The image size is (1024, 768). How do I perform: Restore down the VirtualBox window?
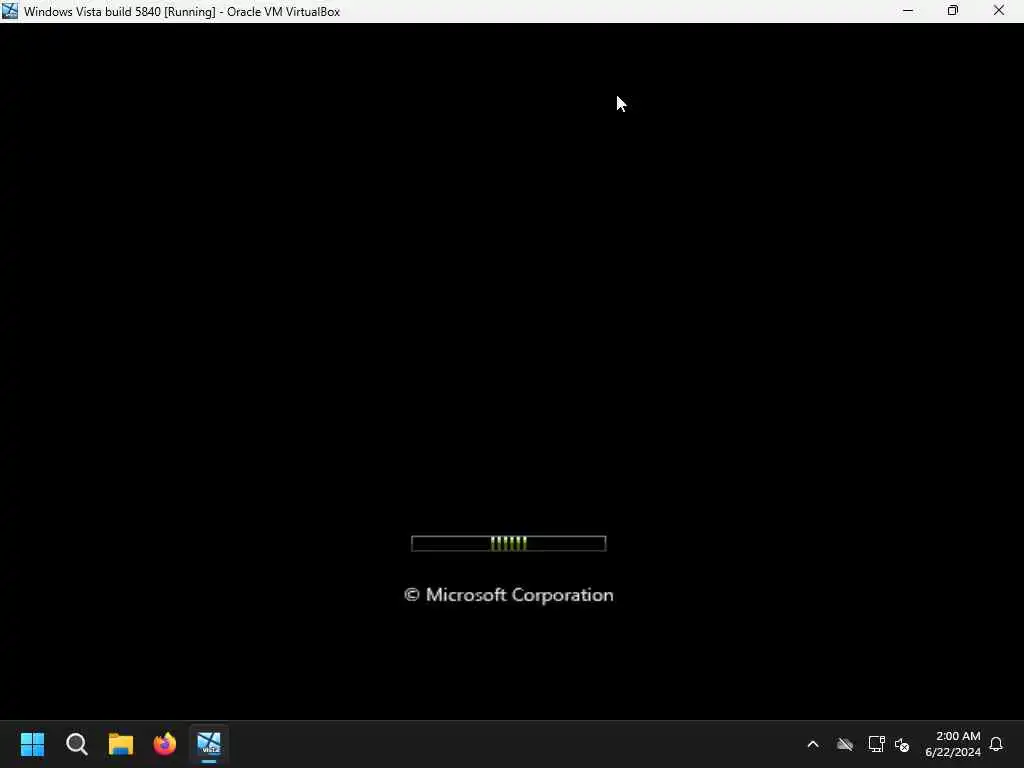pyautogui.click(x=953, y=11)
